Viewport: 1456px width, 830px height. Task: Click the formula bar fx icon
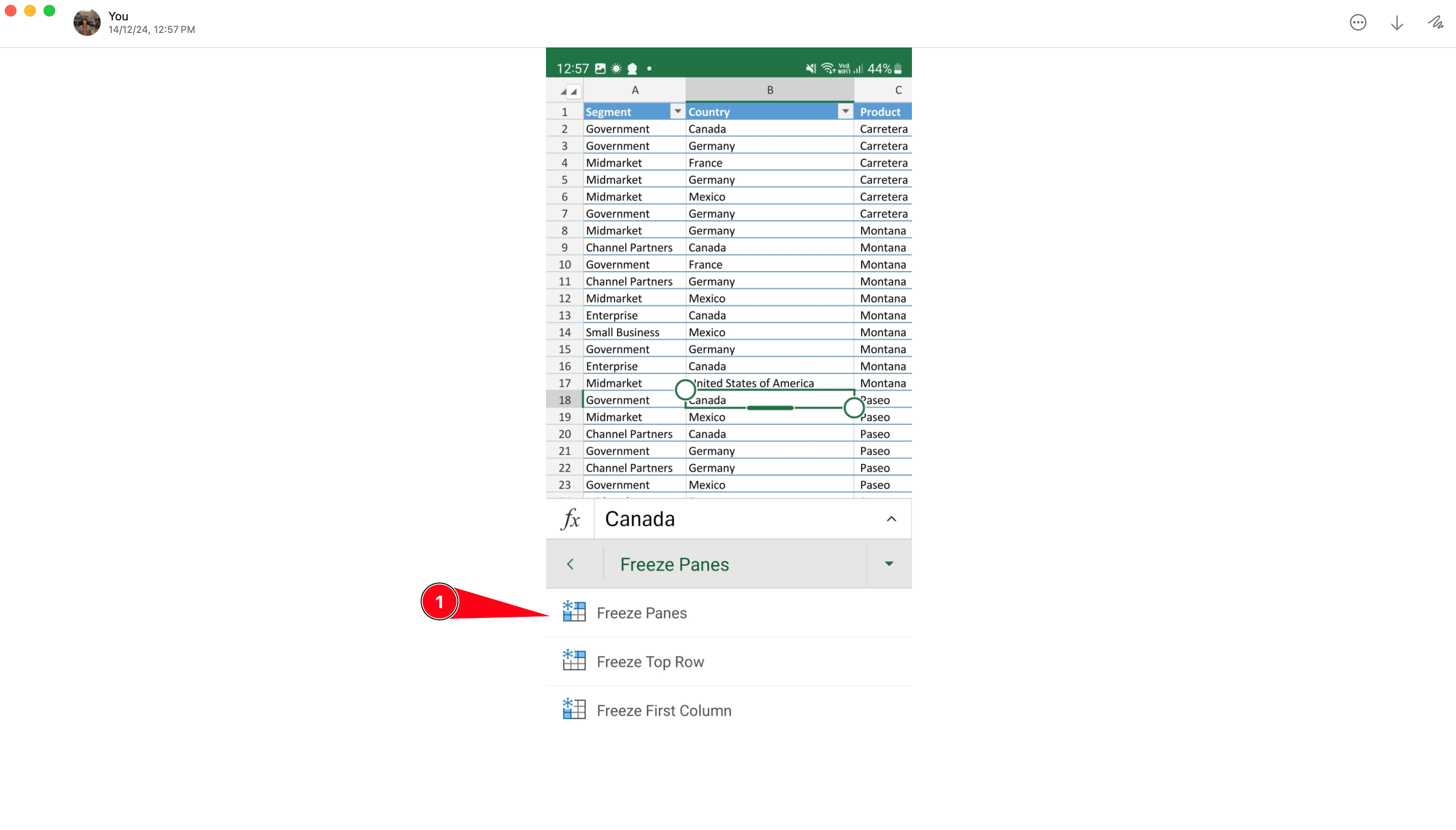[x=569, y=518]
